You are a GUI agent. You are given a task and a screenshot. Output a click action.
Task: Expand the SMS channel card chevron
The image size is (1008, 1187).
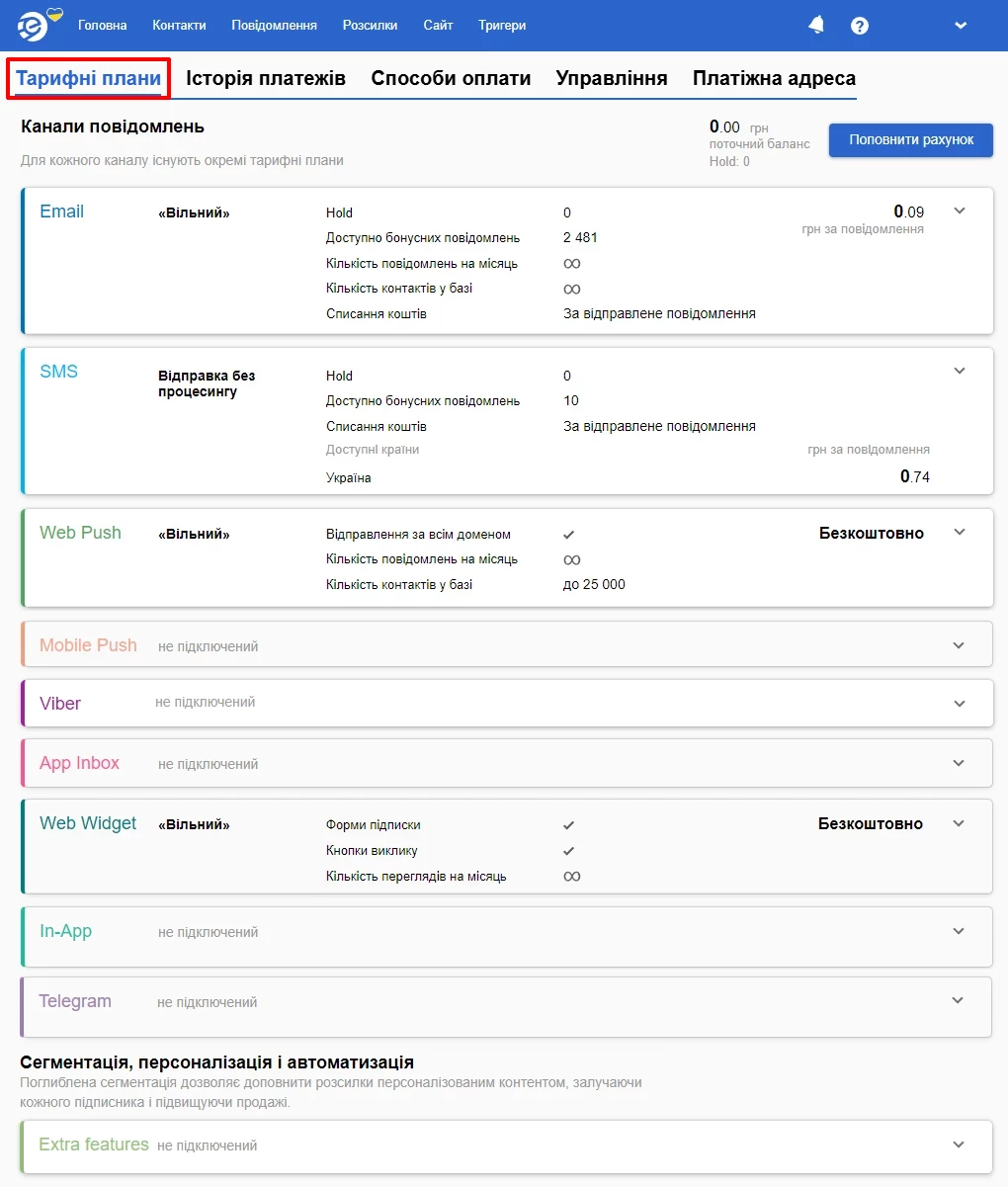tap(959, 372)
